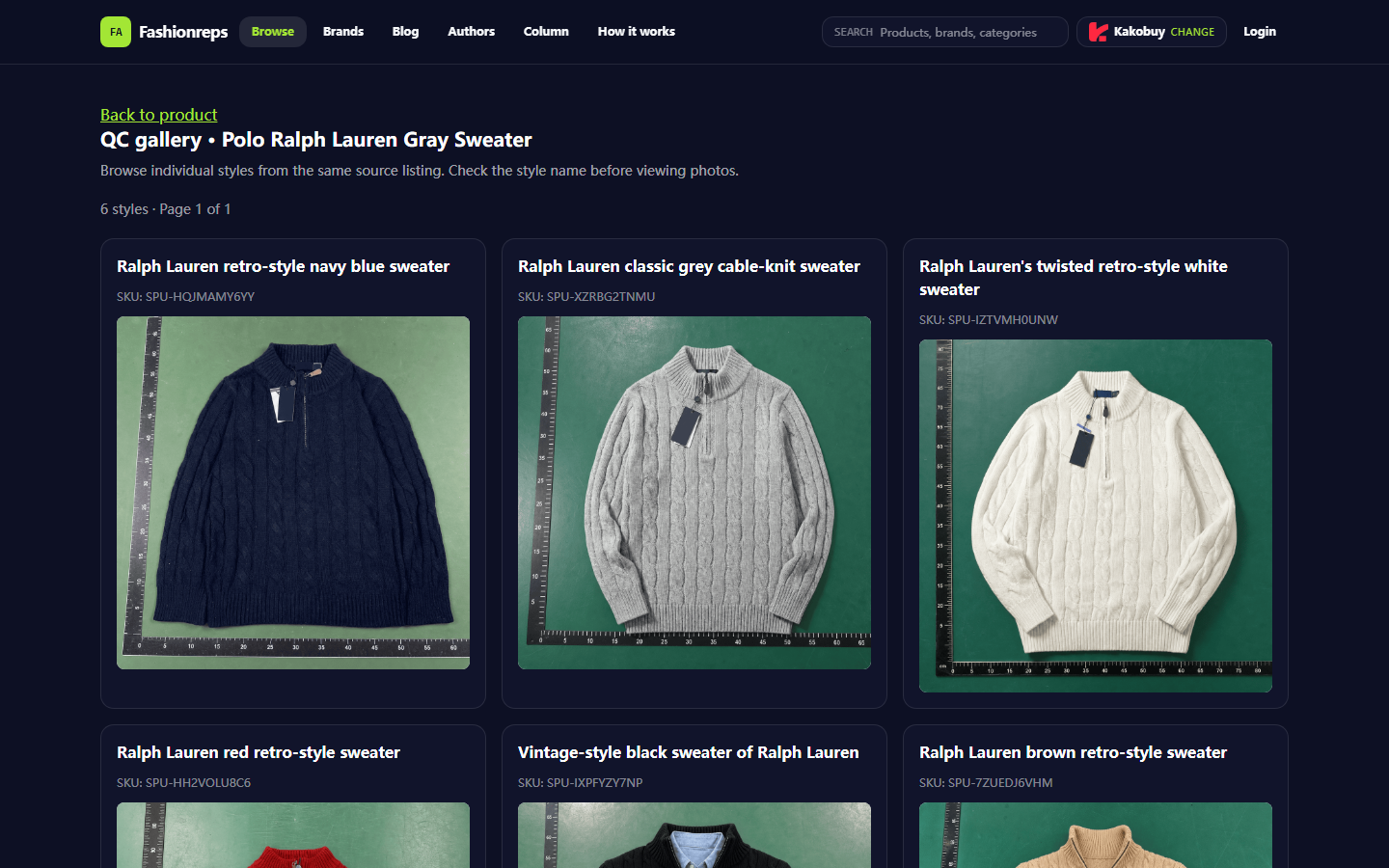Click the Fashionreps site name
The height and width of the screenshot is (868, 1389).
click(183, 32)
